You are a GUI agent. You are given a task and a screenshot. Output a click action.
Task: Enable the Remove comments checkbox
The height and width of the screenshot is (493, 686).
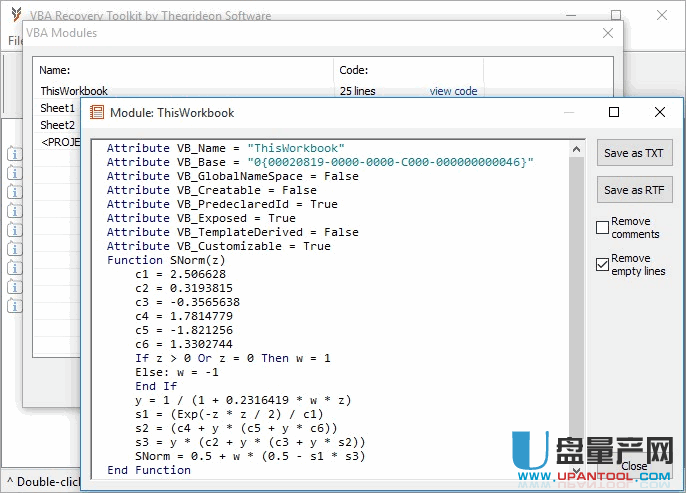602,228
